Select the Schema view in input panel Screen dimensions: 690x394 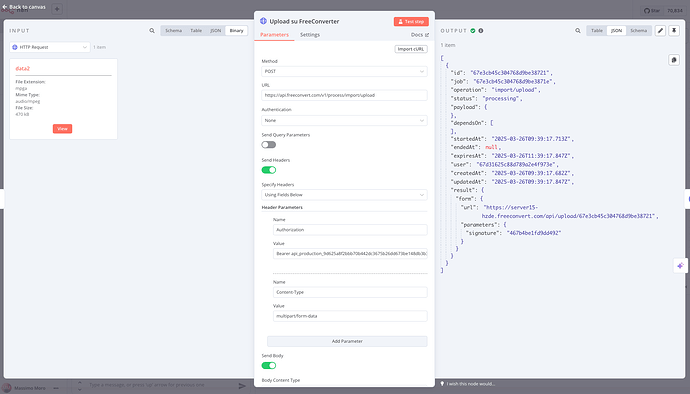(x=173, y=31)
